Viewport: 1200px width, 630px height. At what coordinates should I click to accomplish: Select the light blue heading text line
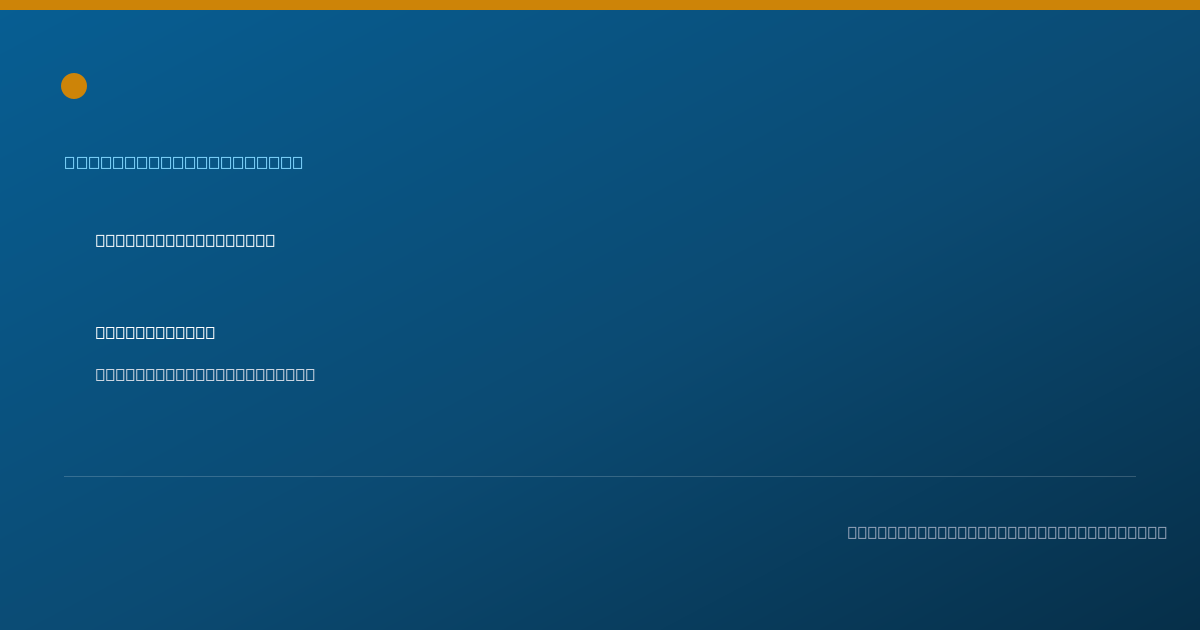pyautogui.click(x=184, y=162)
